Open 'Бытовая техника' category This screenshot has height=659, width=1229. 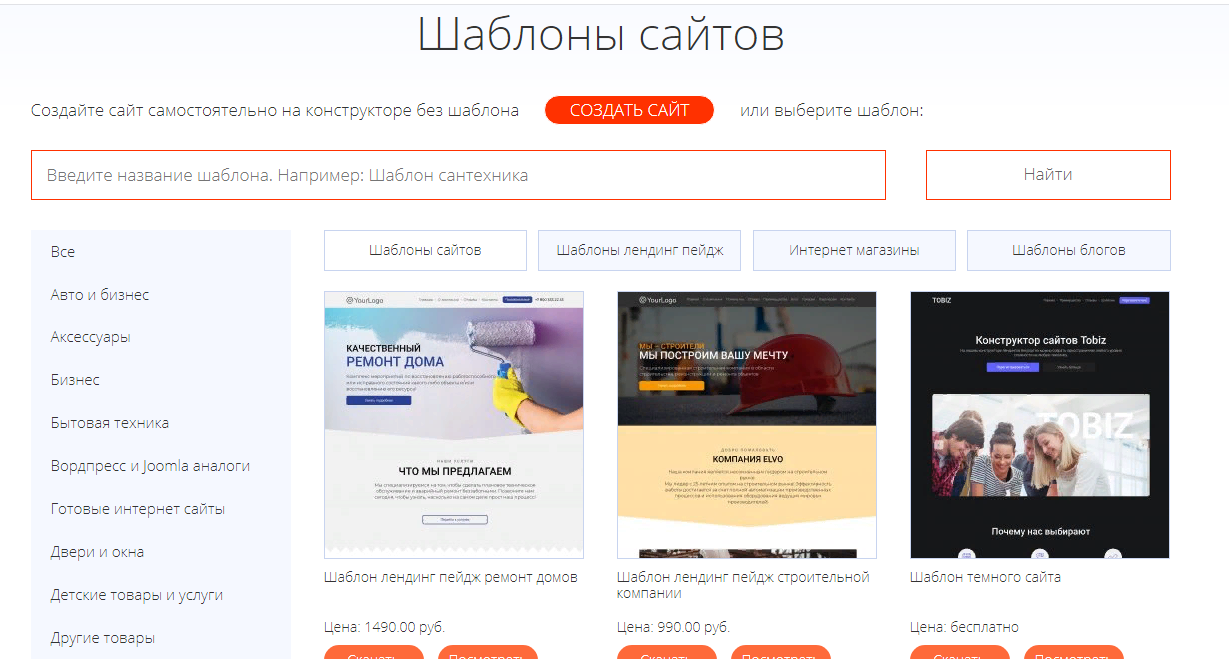110,423
